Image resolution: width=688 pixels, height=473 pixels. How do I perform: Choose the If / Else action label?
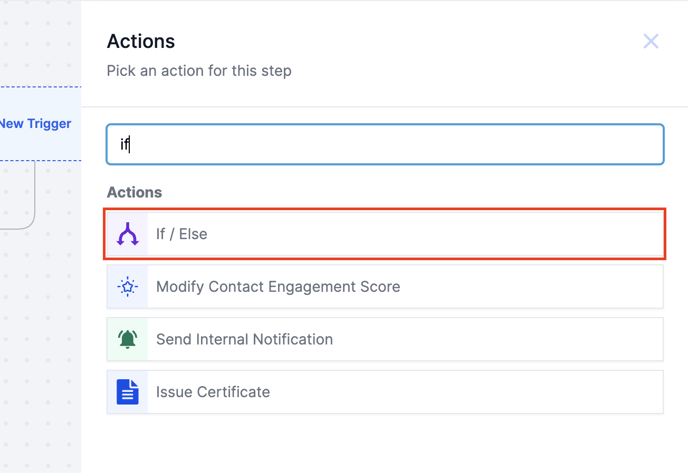pyautogui.click(x=182, y=234)
